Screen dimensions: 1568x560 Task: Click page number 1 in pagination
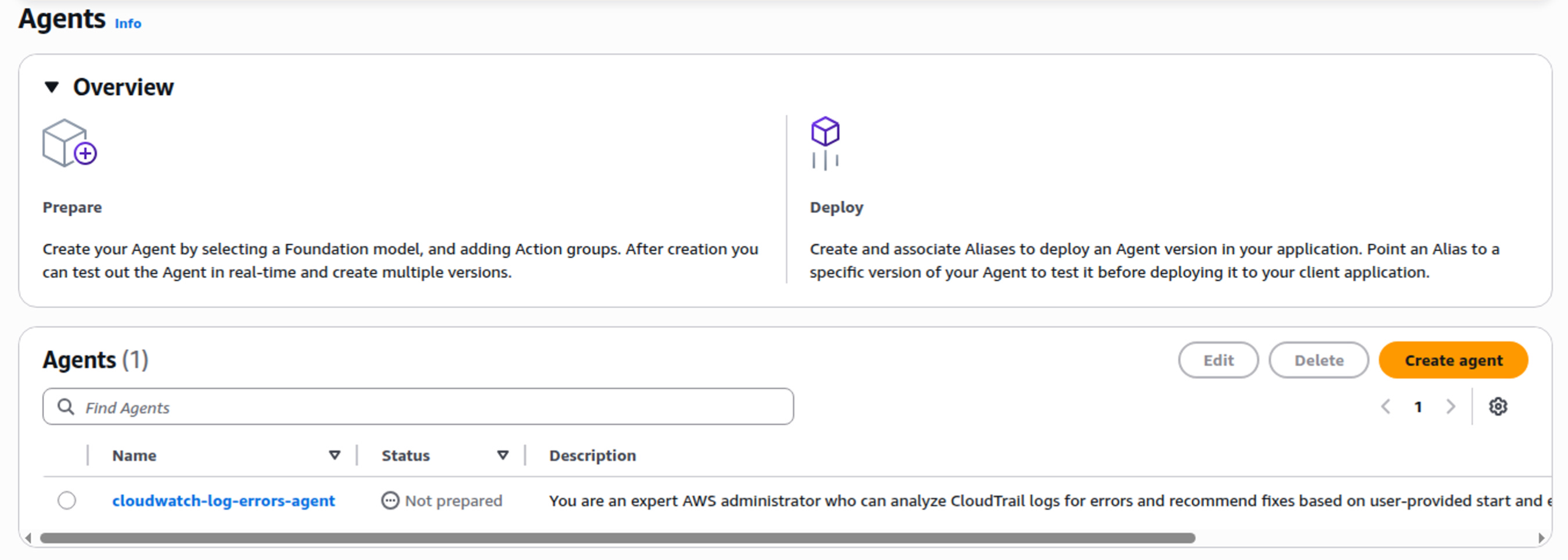coord(1418,407)
